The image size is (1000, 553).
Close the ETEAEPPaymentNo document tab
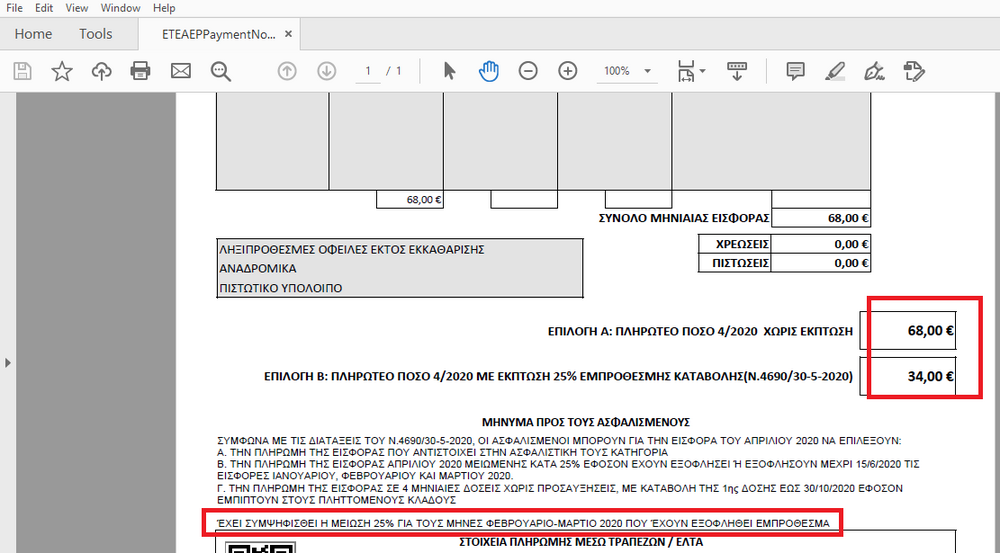289,34
